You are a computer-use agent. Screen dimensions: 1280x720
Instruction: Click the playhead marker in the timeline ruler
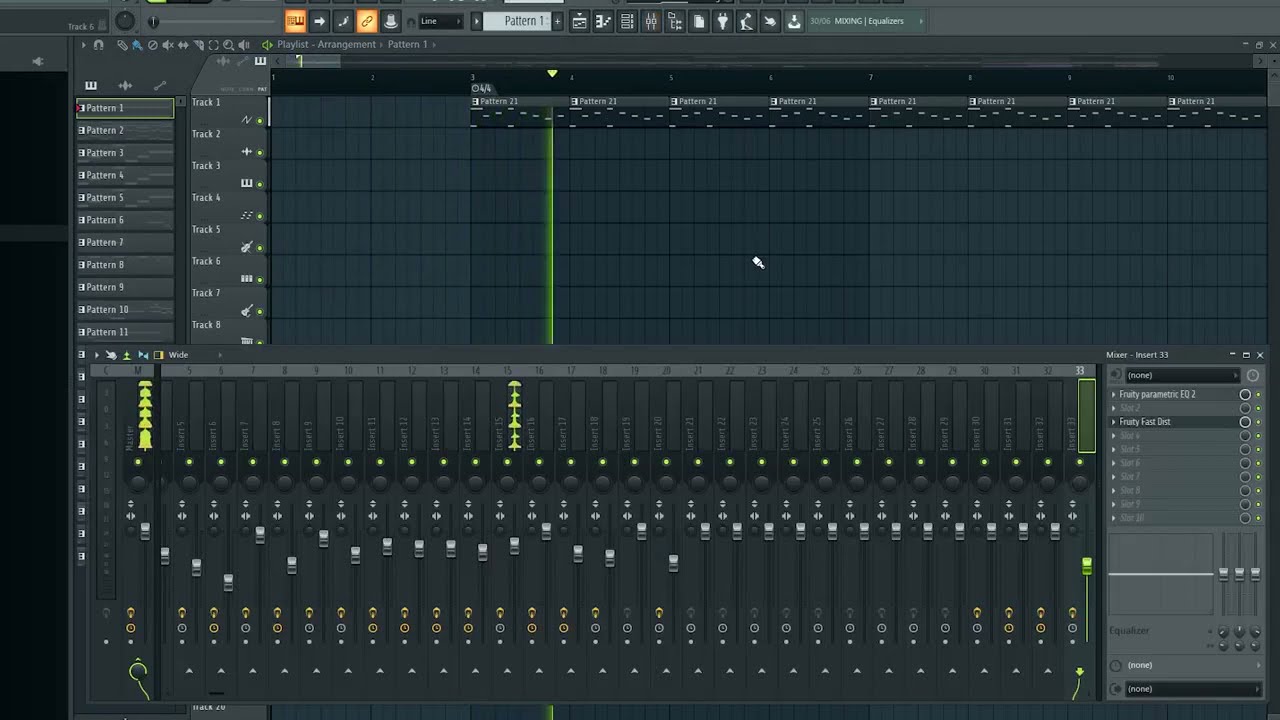coord(551,74)
